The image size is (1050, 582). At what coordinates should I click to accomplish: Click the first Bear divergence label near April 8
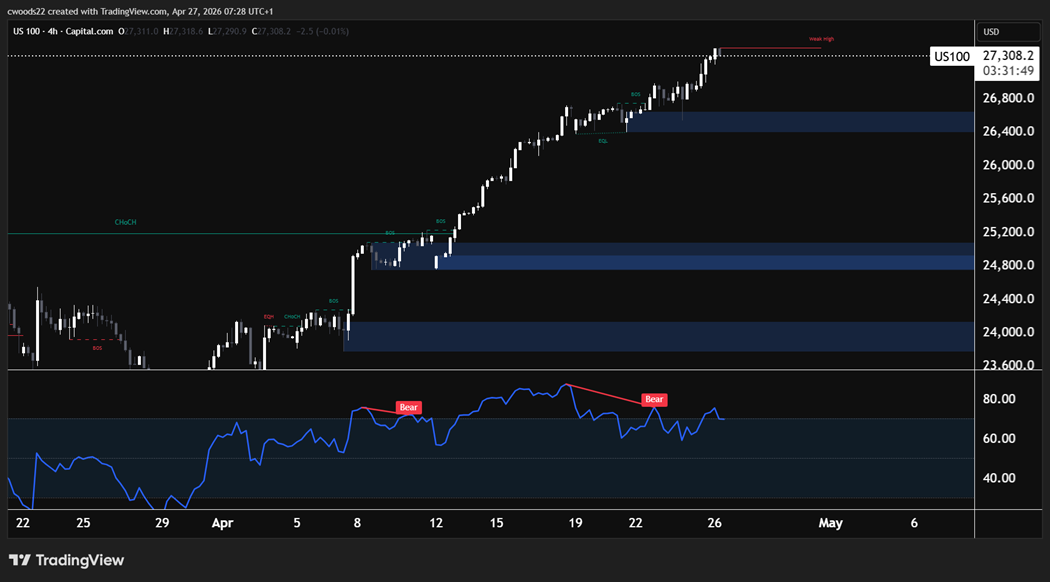(408, 407)
